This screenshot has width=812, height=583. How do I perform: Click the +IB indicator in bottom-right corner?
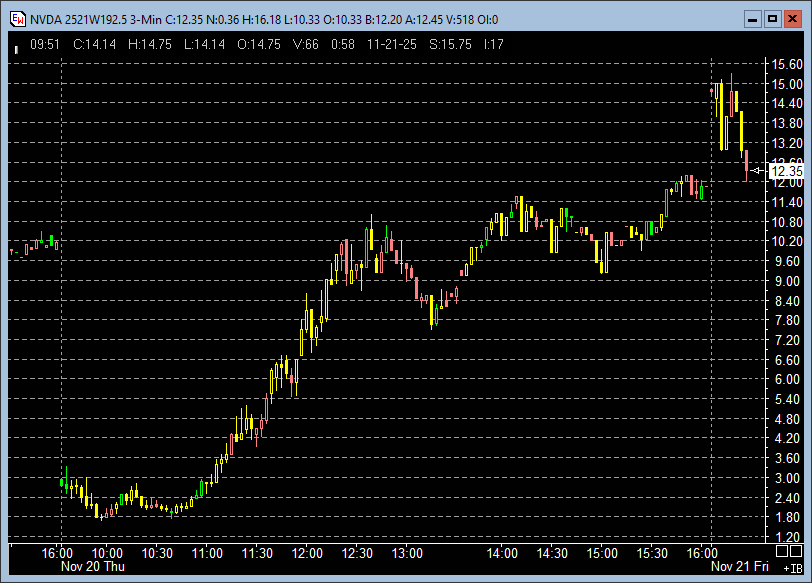point(793,567)
